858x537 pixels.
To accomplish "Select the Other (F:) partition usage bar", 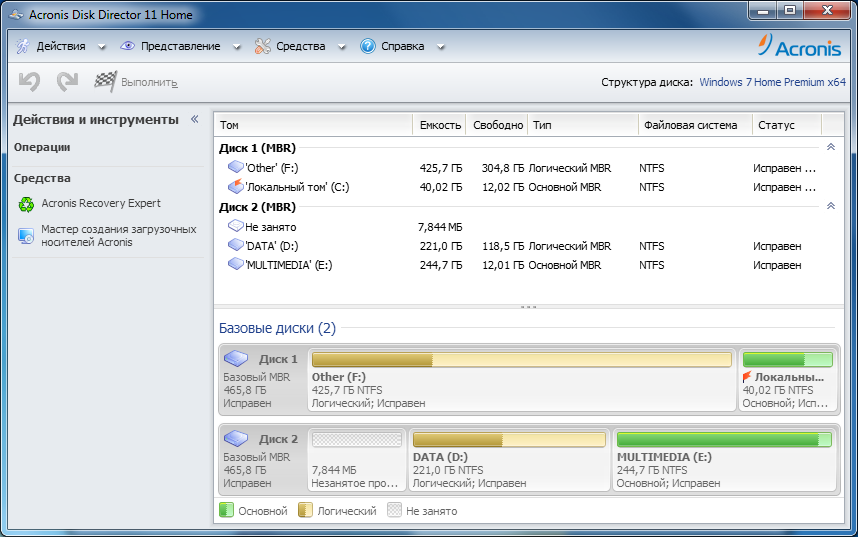I will [521, 360].
